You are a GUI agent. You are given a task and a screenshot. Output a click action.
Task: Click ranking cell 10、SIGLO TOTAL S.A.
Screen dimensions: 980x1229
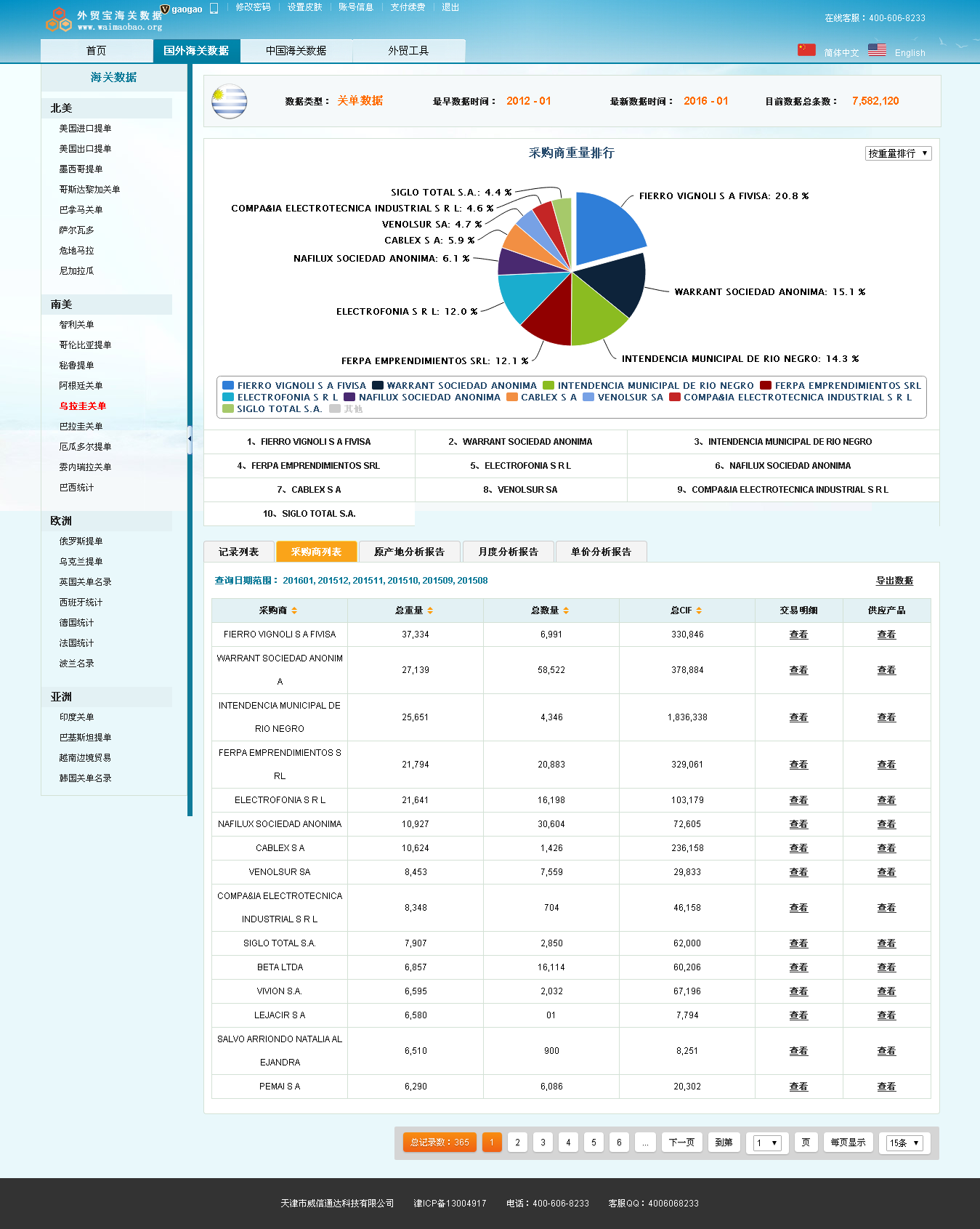[x=309, y=514]
